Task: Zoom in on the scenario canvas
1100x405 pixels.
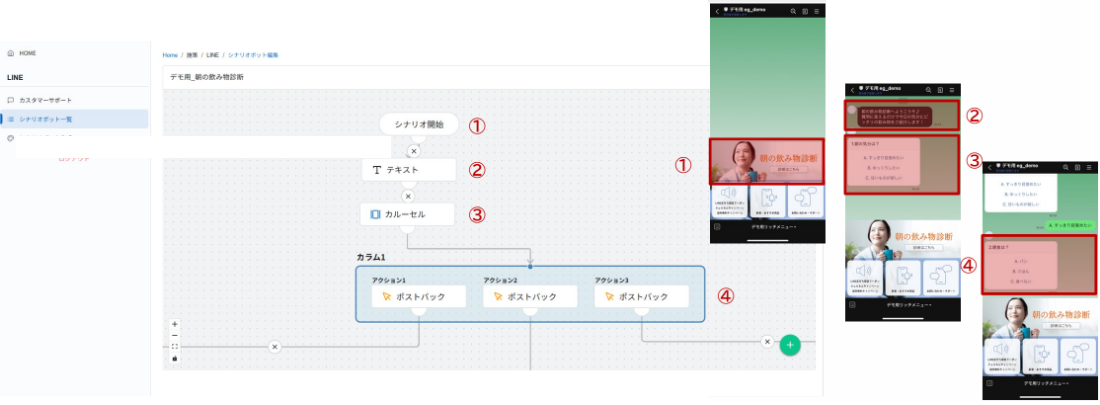Action: coord(174,324)
